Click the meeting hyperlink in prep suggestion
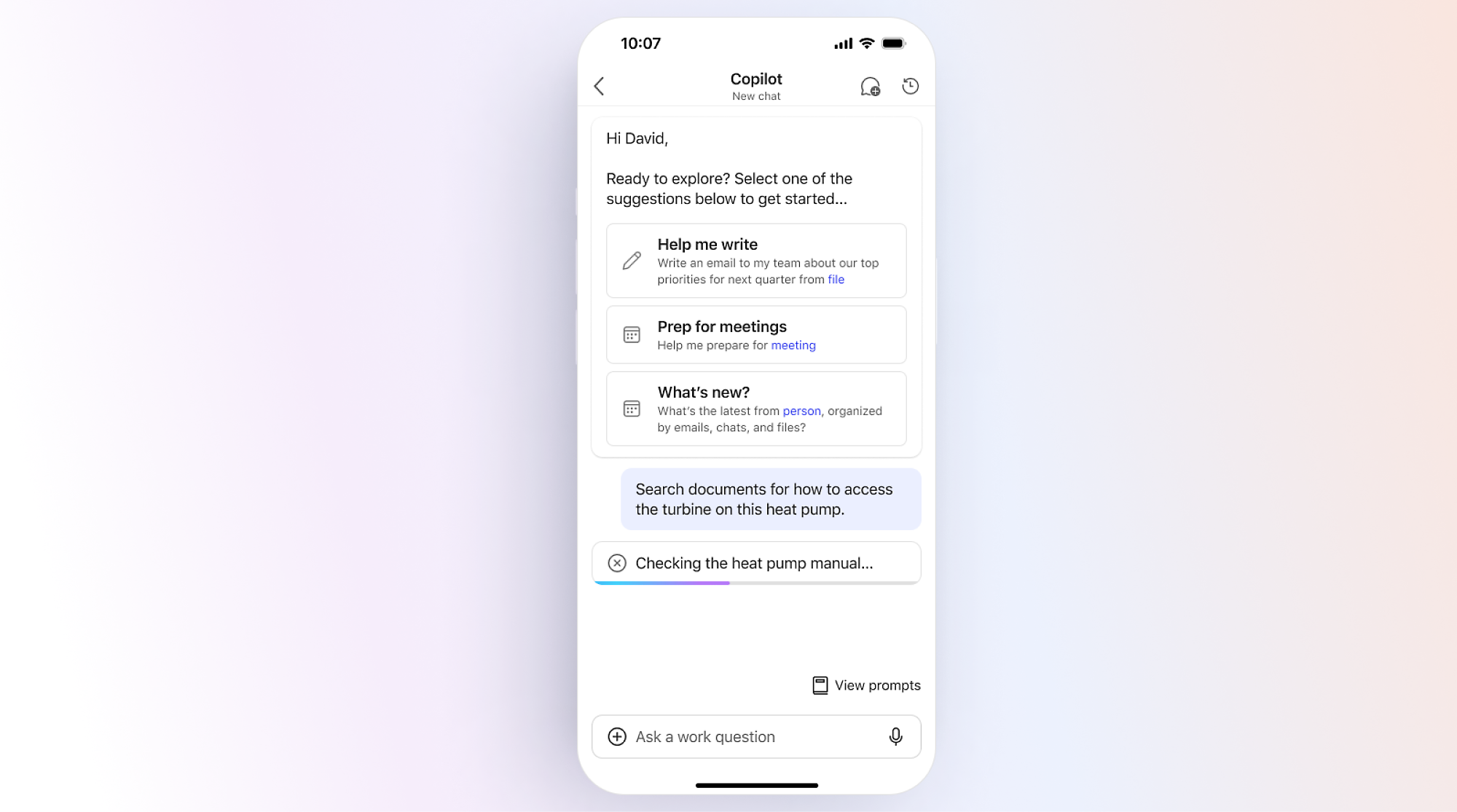The height and width of the screenshot is (812, 1457). click(x=793, y=345)
